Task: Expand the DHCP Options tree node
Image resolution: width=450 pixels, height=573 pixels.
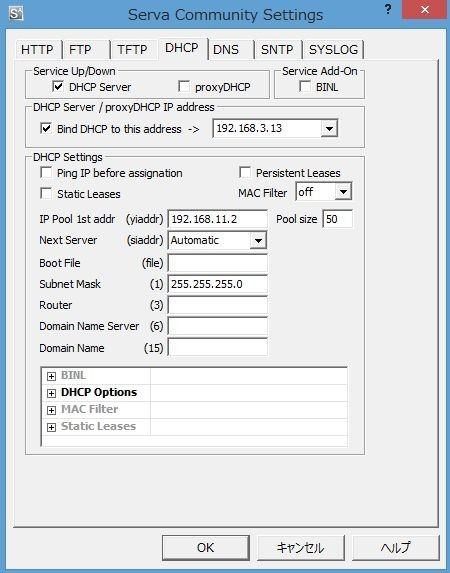Action: pyautogui.click(x=52, y=393)
